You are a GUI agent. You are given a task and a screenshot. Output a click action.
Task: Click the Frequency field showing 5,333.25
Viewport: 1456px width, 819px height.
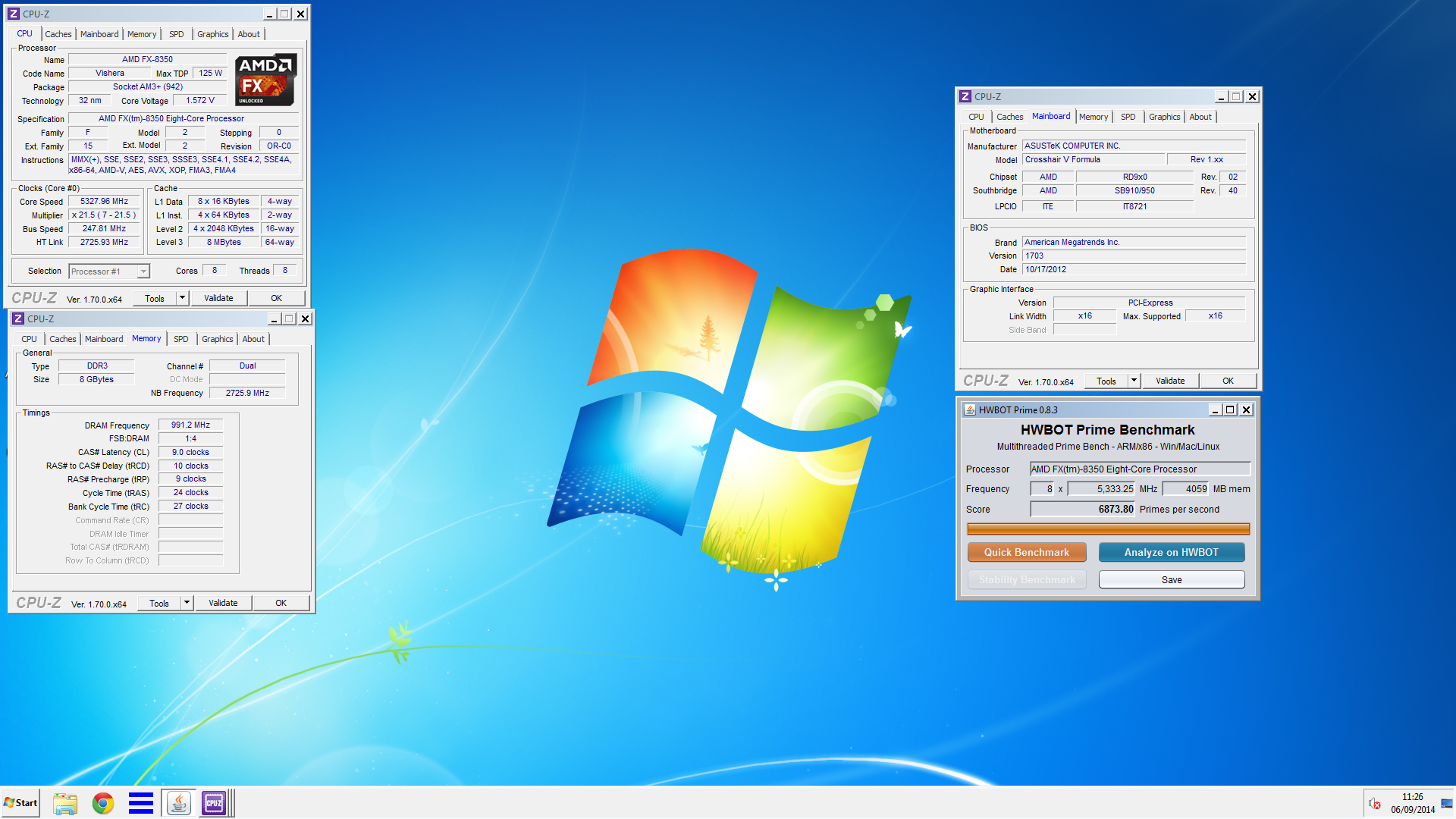1101,488
